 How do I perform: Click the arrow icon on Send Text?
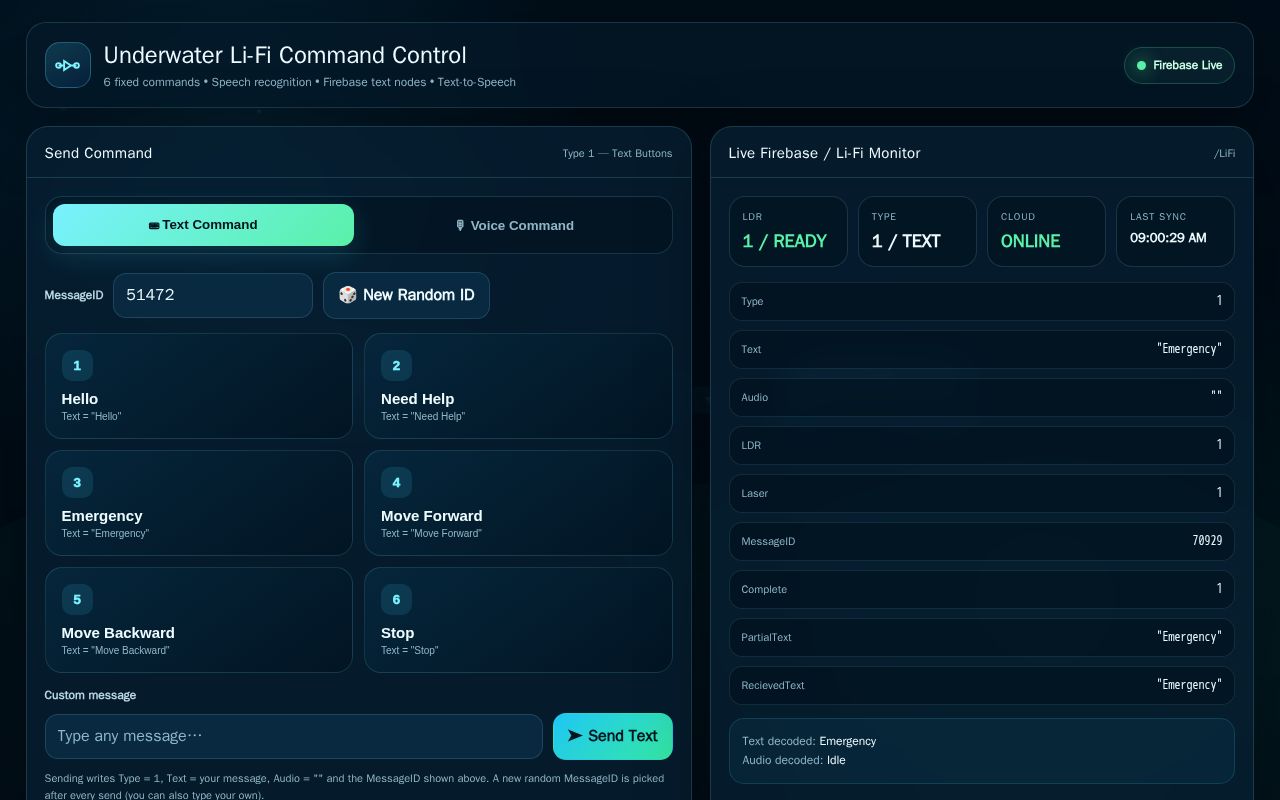tap(575, 736)
